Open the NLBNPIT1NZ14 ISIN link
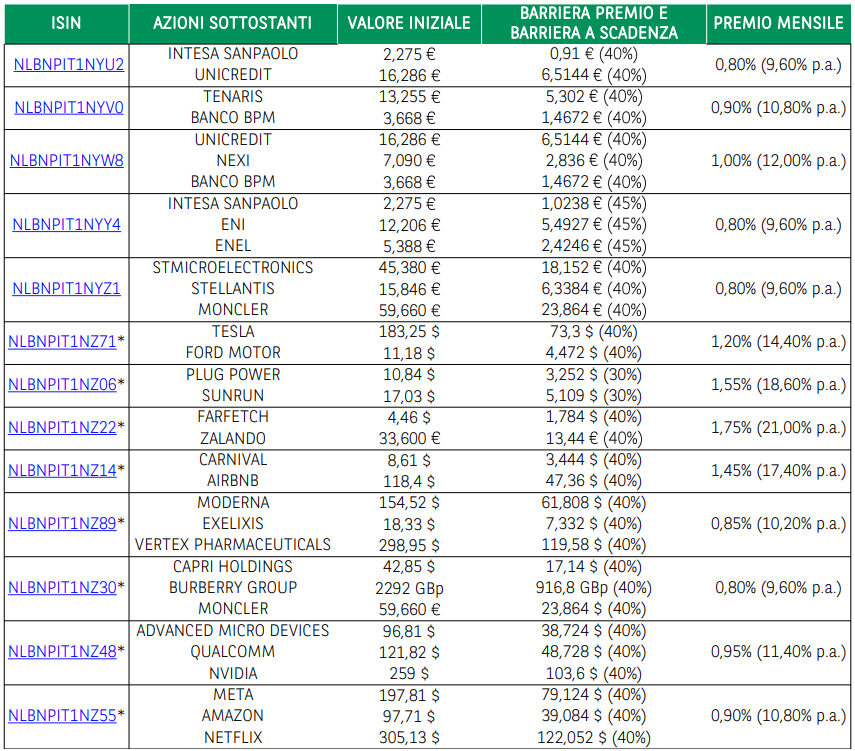The image size is (855, 751). (x=62, y=470)
